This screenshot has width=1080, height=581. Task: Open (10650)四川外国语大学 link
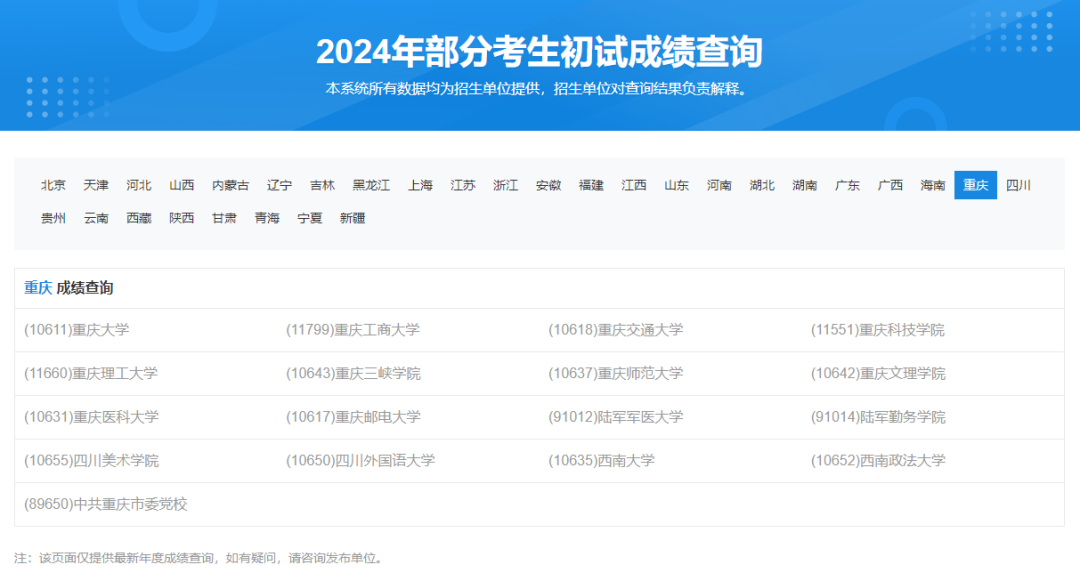360,461
